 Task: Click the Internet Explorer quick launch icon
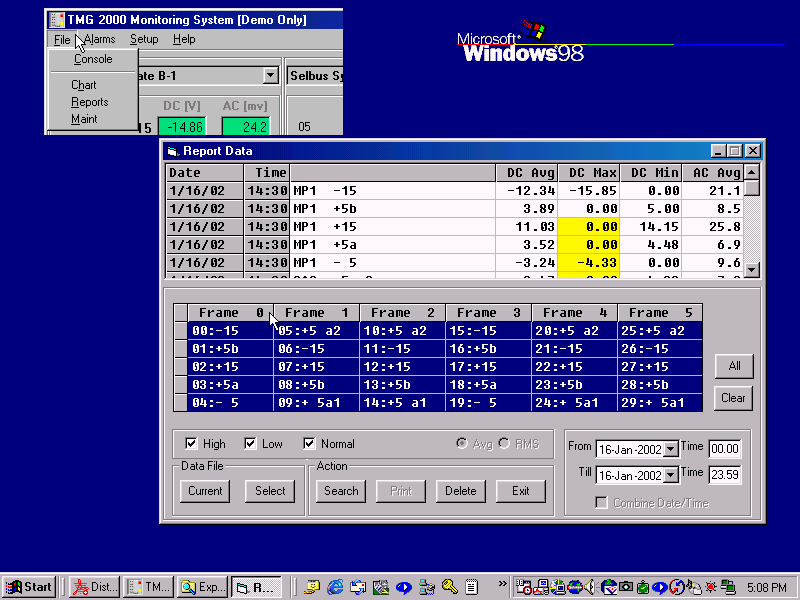point(336,587)
